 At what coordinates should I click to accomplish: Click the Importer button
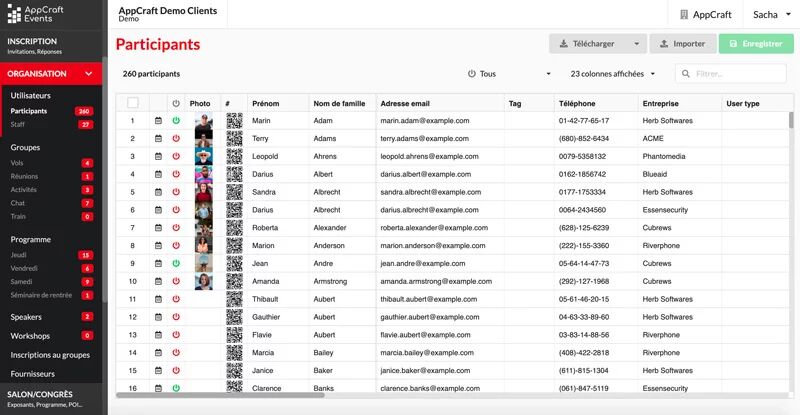pos(682,44)
